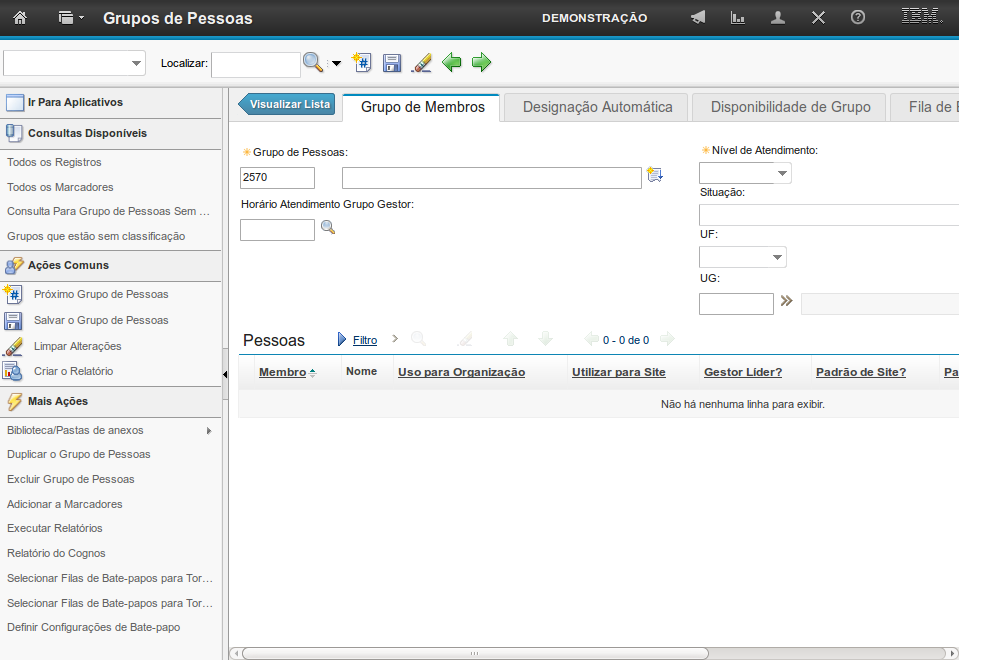Click the save diskette toolbar icon
The height and width of the screenshot is (665, 989).
392,63
